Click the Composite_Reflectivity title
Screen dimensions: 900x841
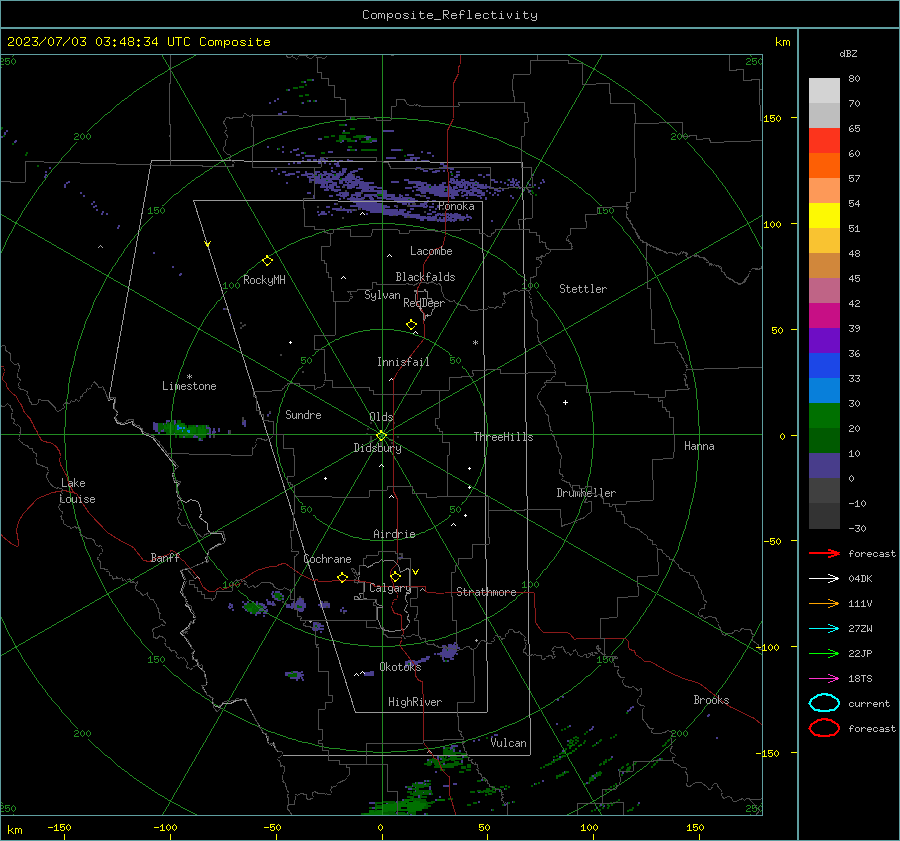(450, 15)
